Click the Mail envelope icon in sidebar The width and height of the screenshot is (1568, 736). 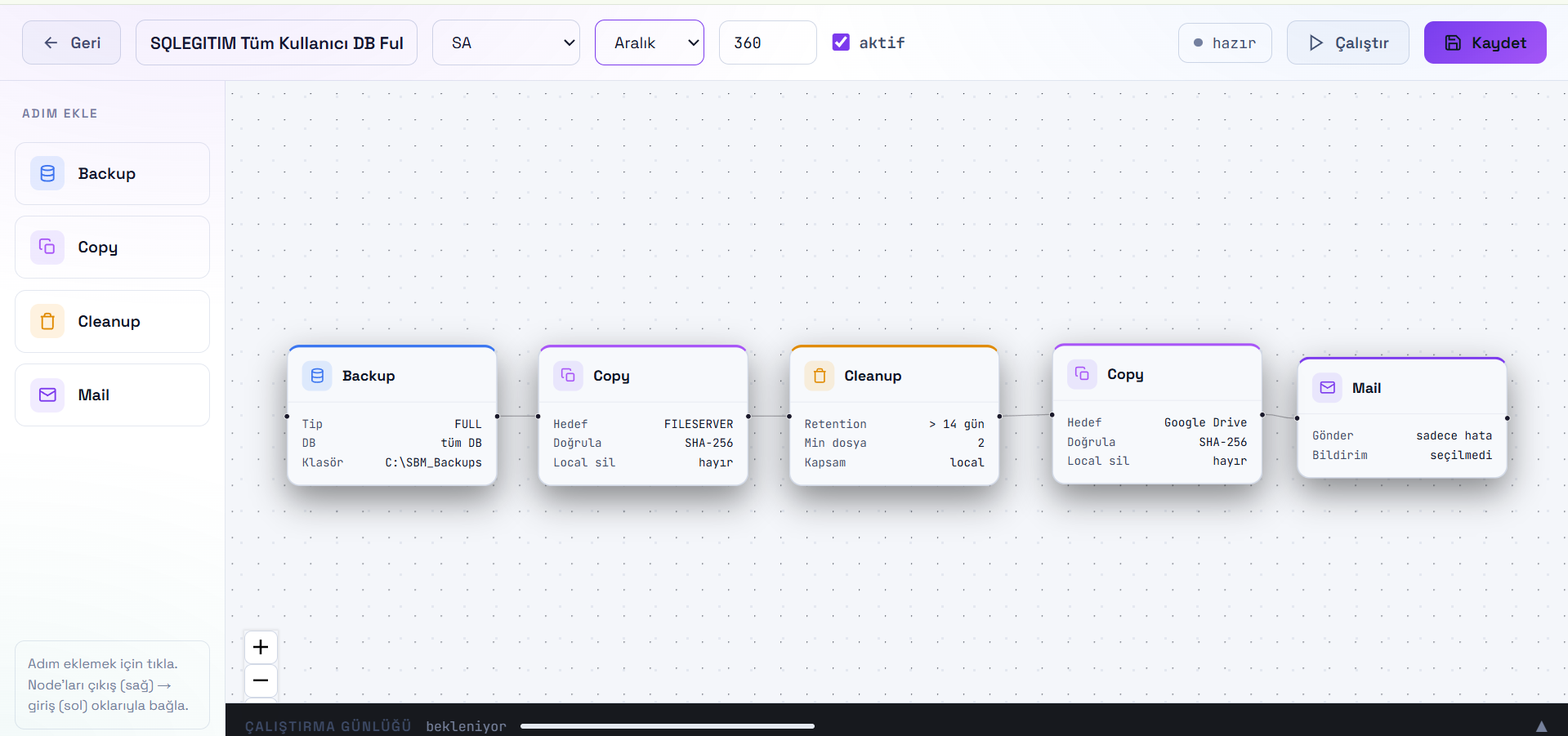(47, 395)
